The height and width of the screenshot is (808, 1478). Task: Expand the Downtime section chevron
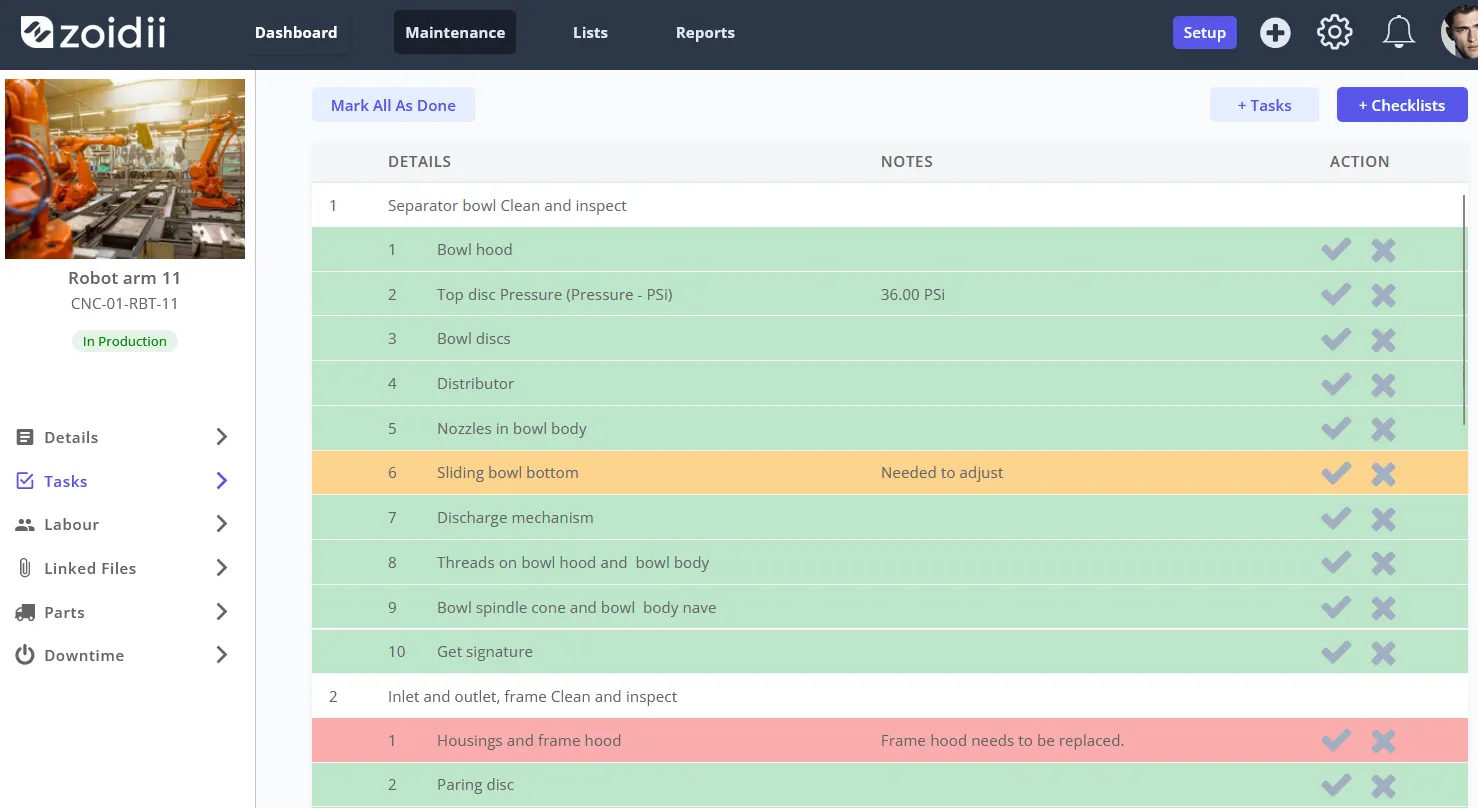(x=222, y=655)
